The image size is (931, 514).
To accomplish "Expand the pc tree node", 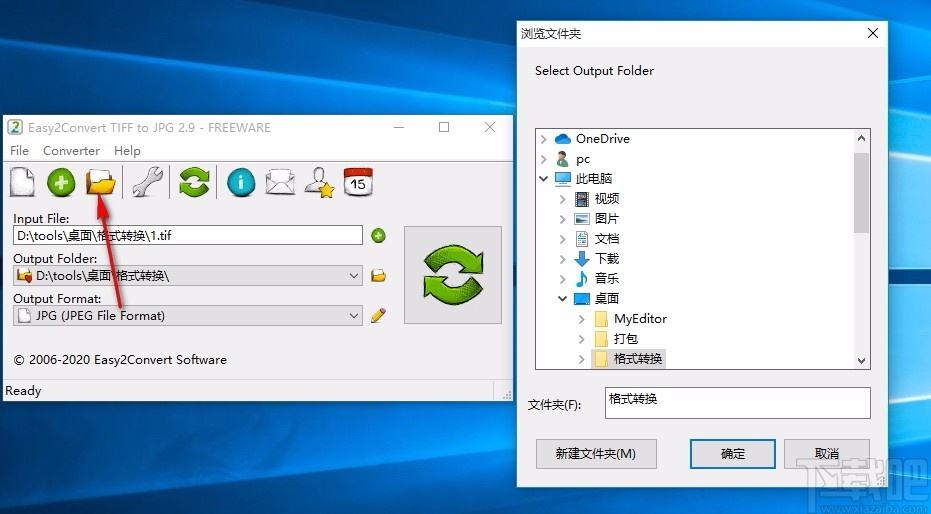I will tap(544, 159).
